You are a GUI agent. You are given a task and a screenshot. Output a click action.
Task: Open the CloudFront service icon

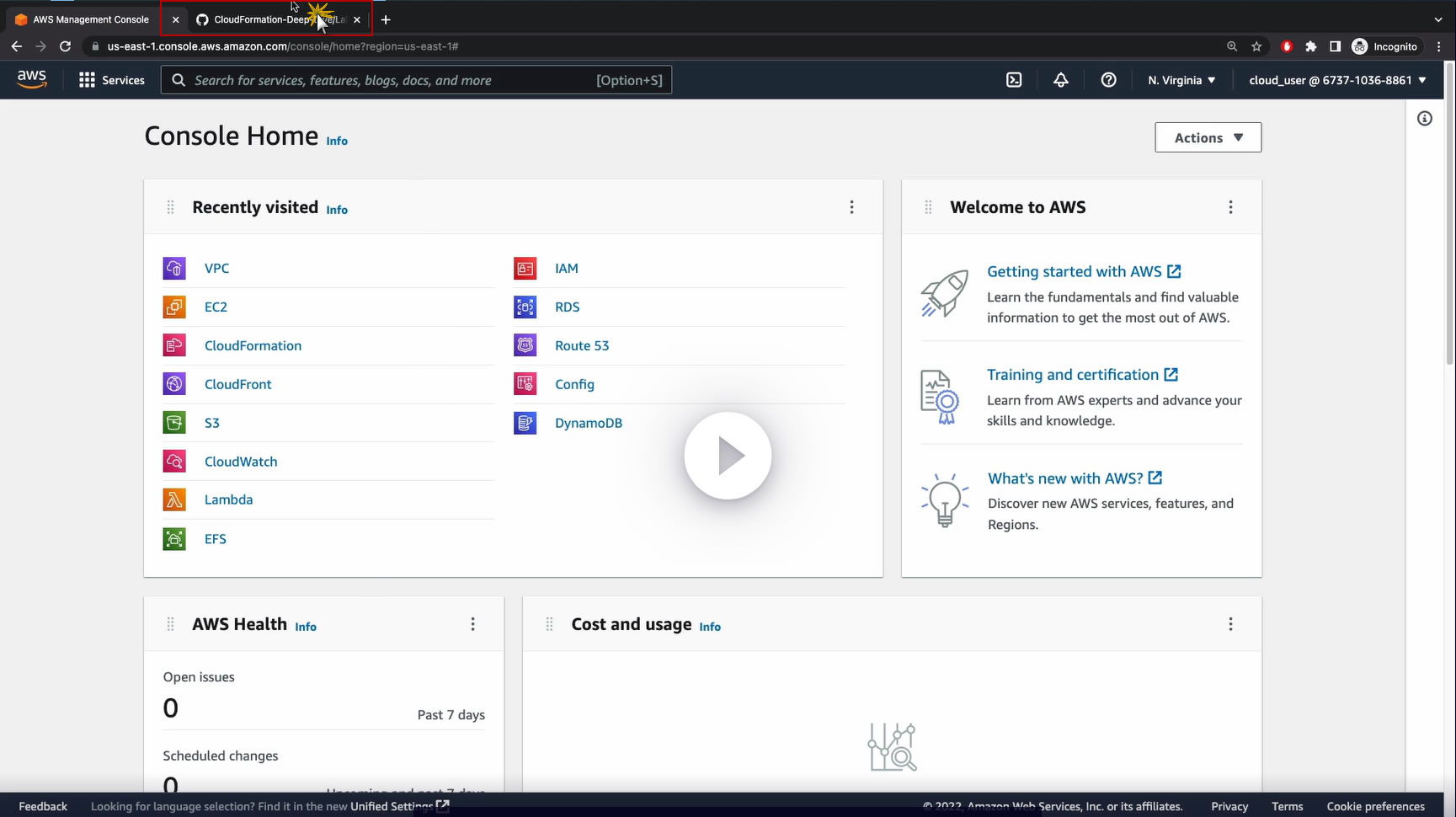pos(174,384)
